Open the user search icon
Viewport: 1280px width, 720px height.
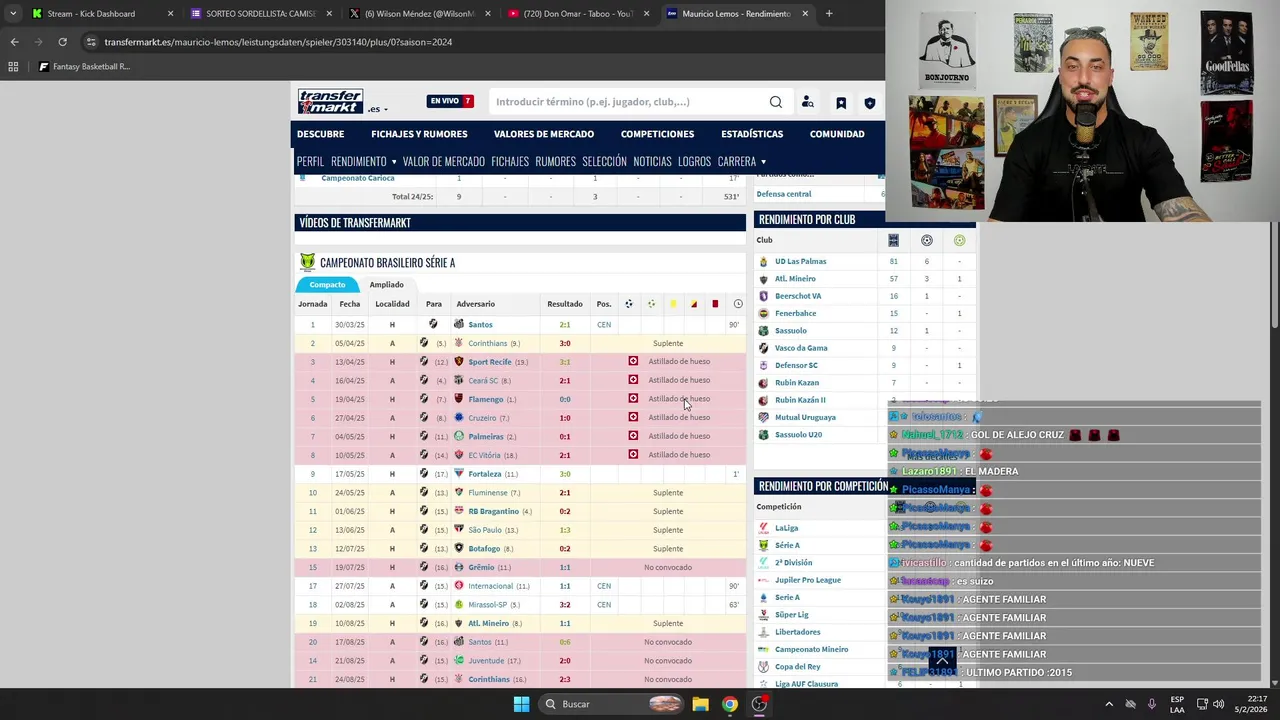pyautogui.click(x=808, y=102)
